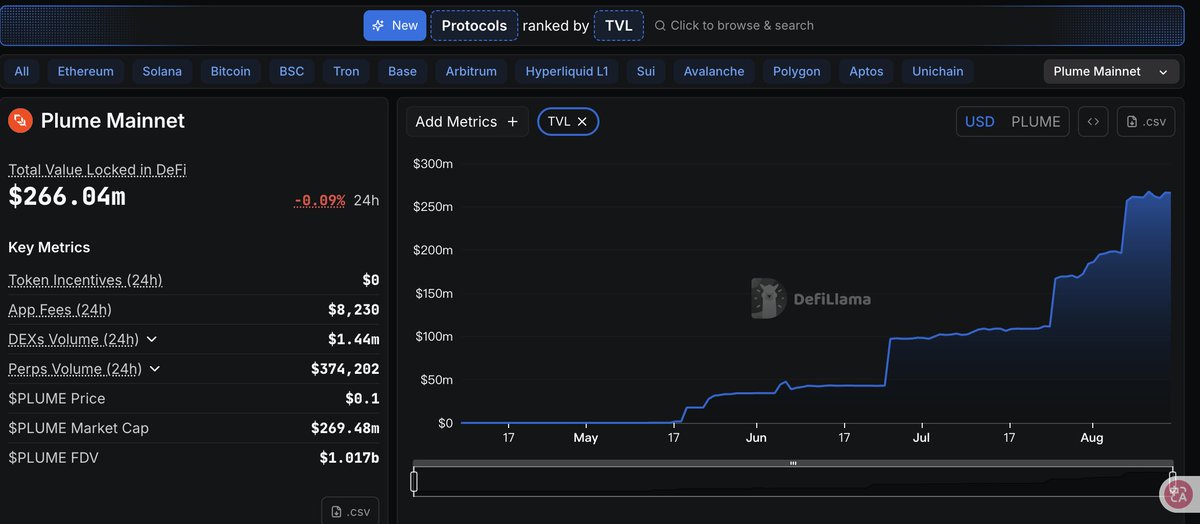Select the Avalanche chain filter
This screenshot has width=1200, height=524.
(x=714, y=71)
